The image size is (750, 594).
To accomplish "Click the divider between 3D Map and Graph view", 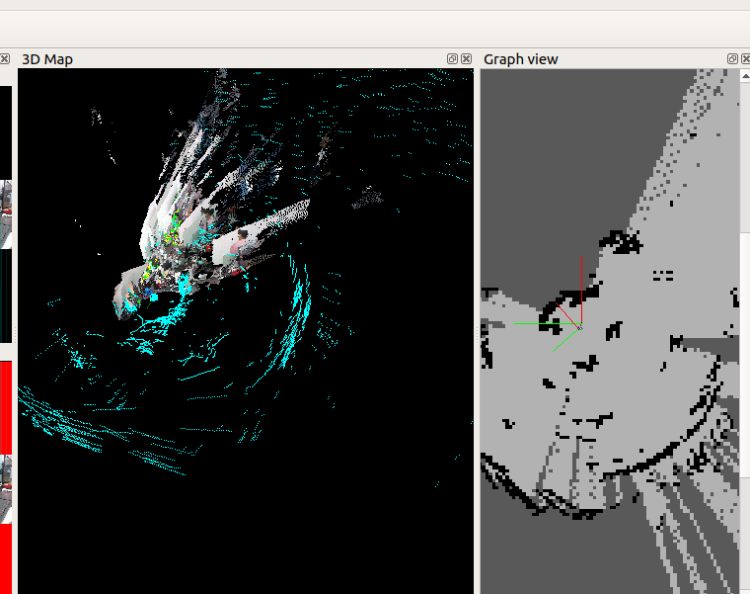I will pos(477,330).
